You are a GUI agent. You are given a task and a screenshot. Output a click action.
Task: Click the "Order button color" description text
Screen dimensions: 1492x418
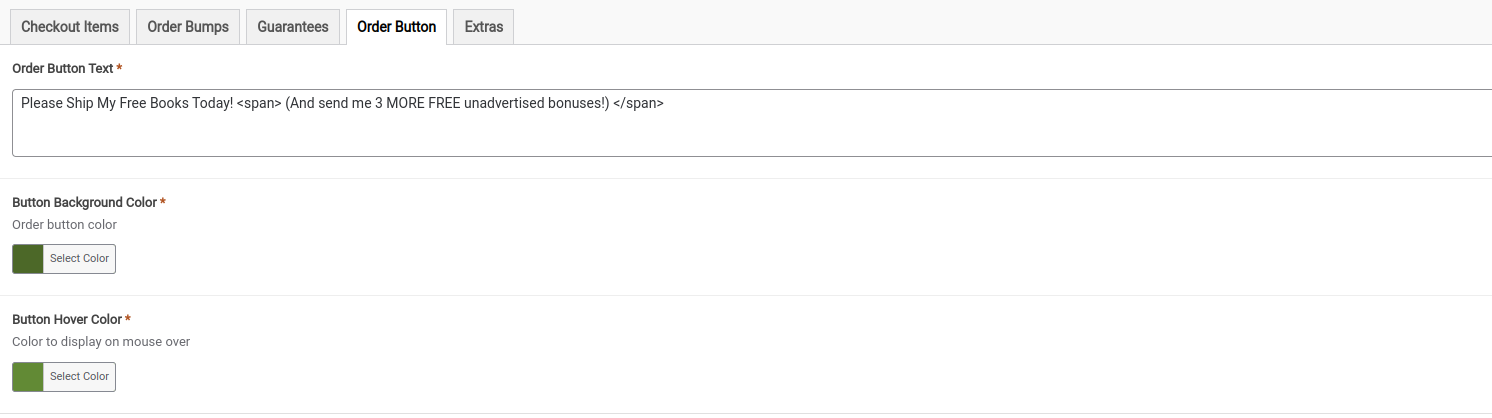coord(64,224)
